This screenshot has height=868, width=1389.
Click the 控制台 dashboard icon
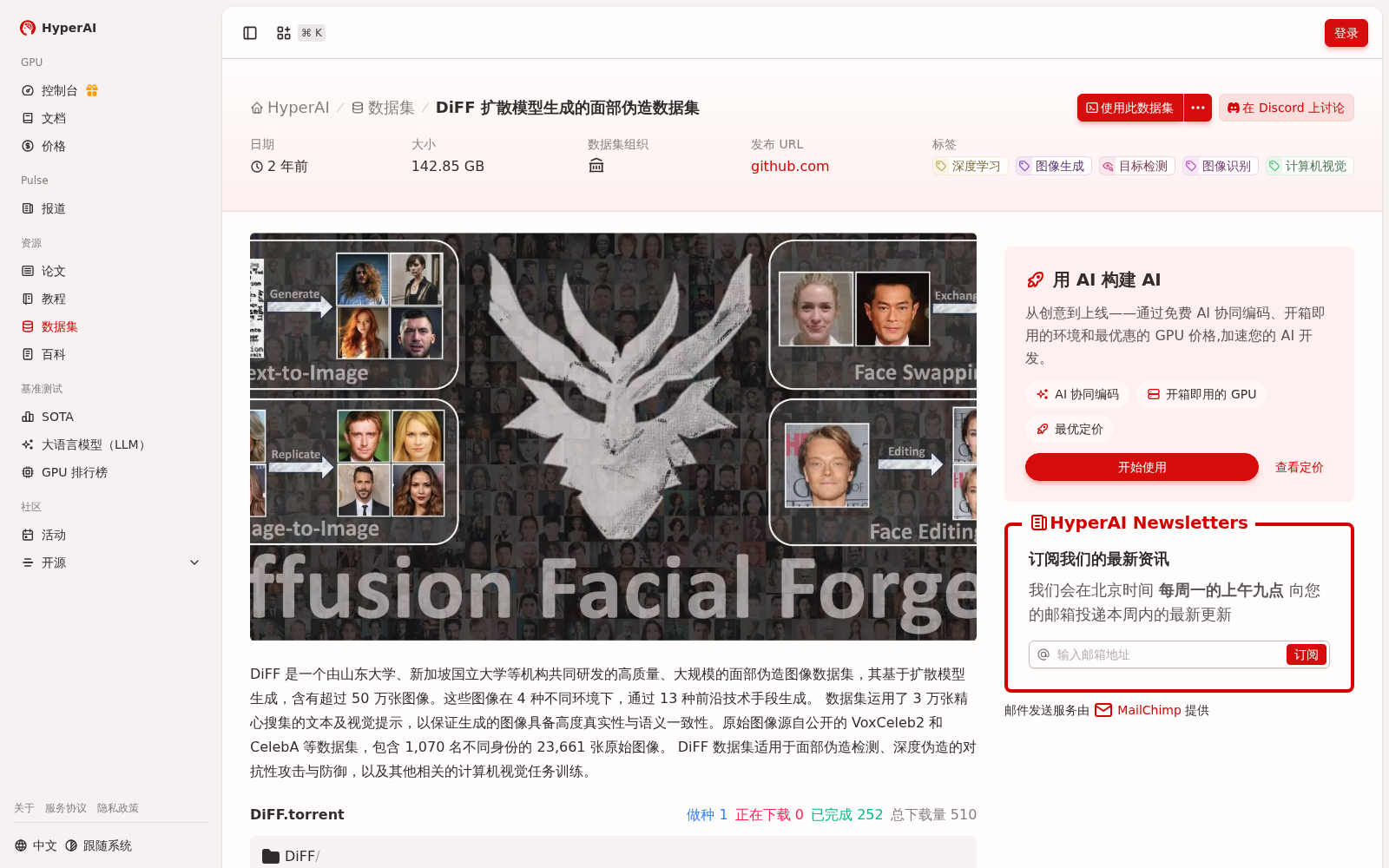[28, 90]
